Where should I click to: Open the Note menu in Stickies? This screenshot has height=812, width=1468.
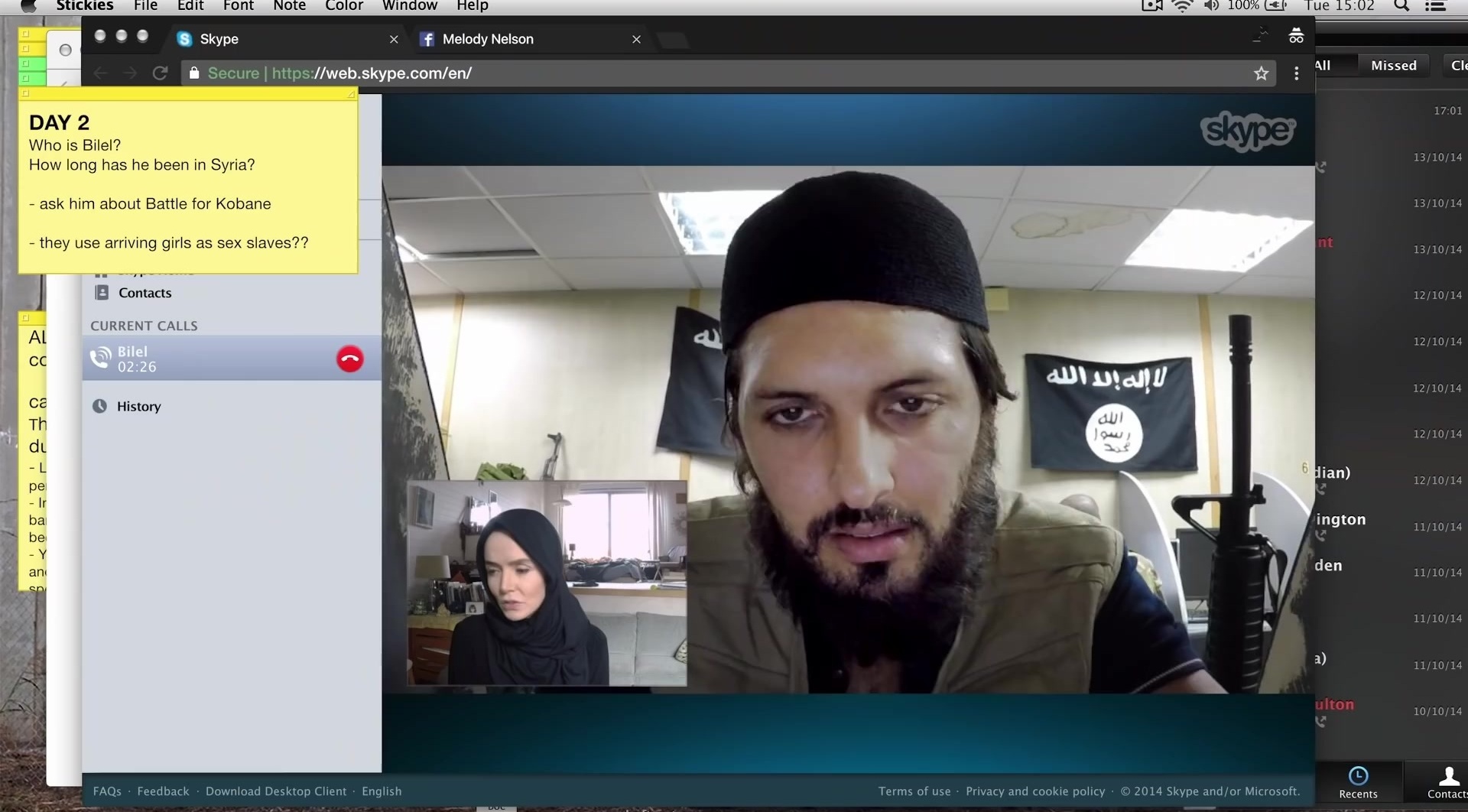coord(289,6)
